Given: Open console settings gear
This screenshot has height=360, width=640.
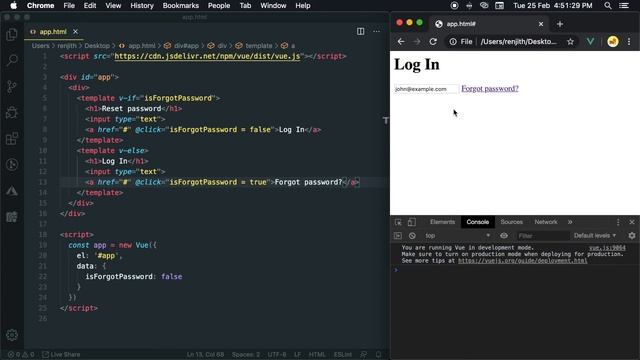Looking at the screenshot, I should point(632,236).
